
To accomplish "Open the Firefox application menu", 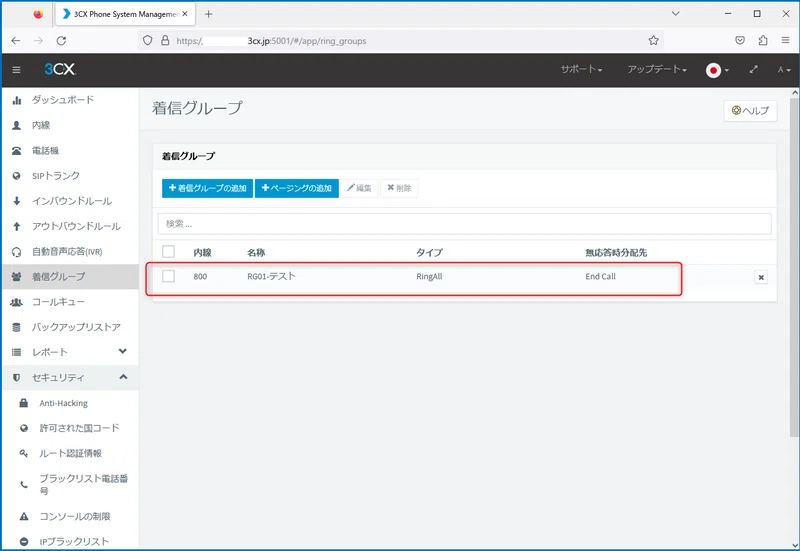I will point(785,41).
